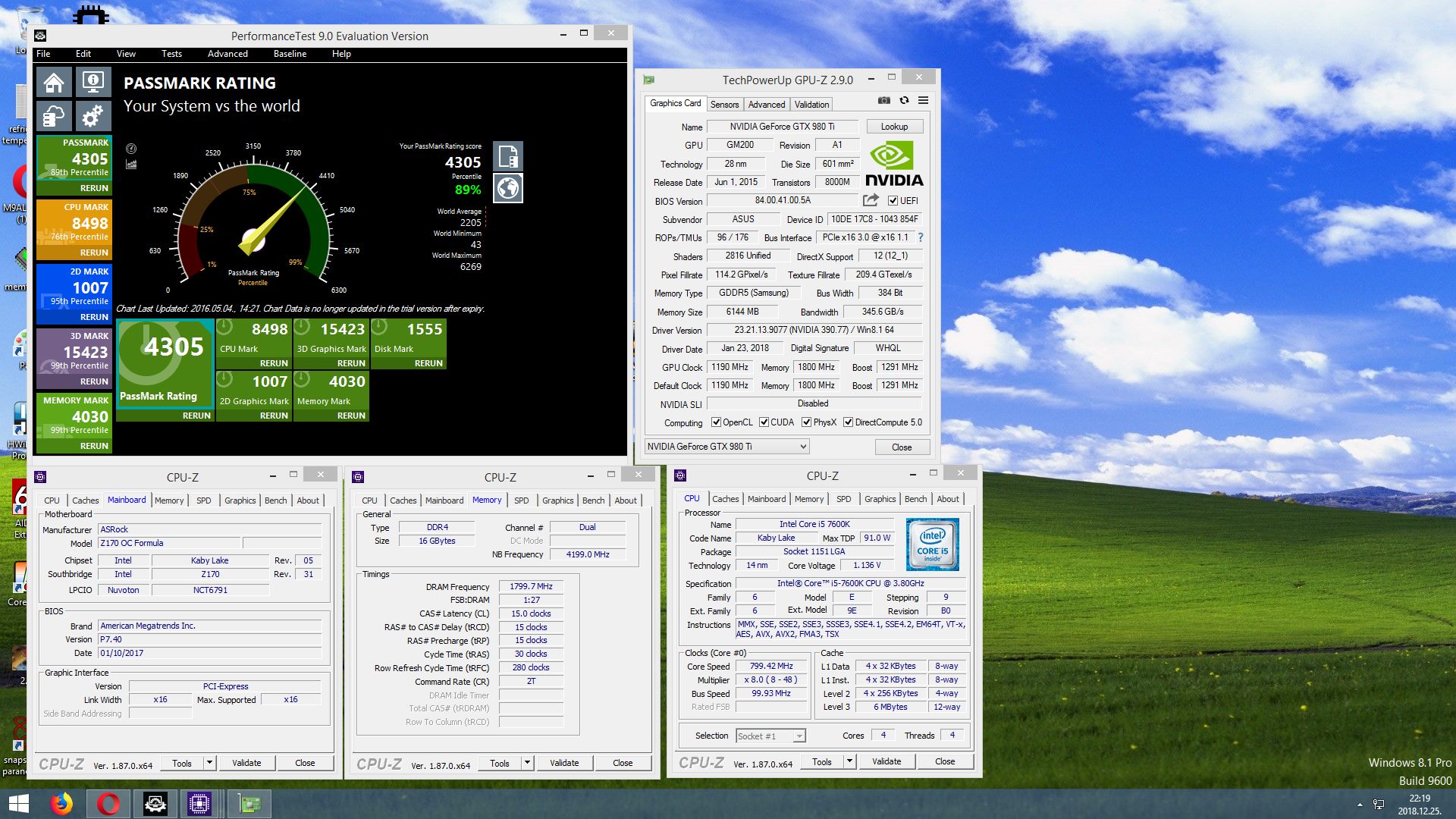Toggle the DirectCompute 5.0 checkbox

tap(848, 422)
